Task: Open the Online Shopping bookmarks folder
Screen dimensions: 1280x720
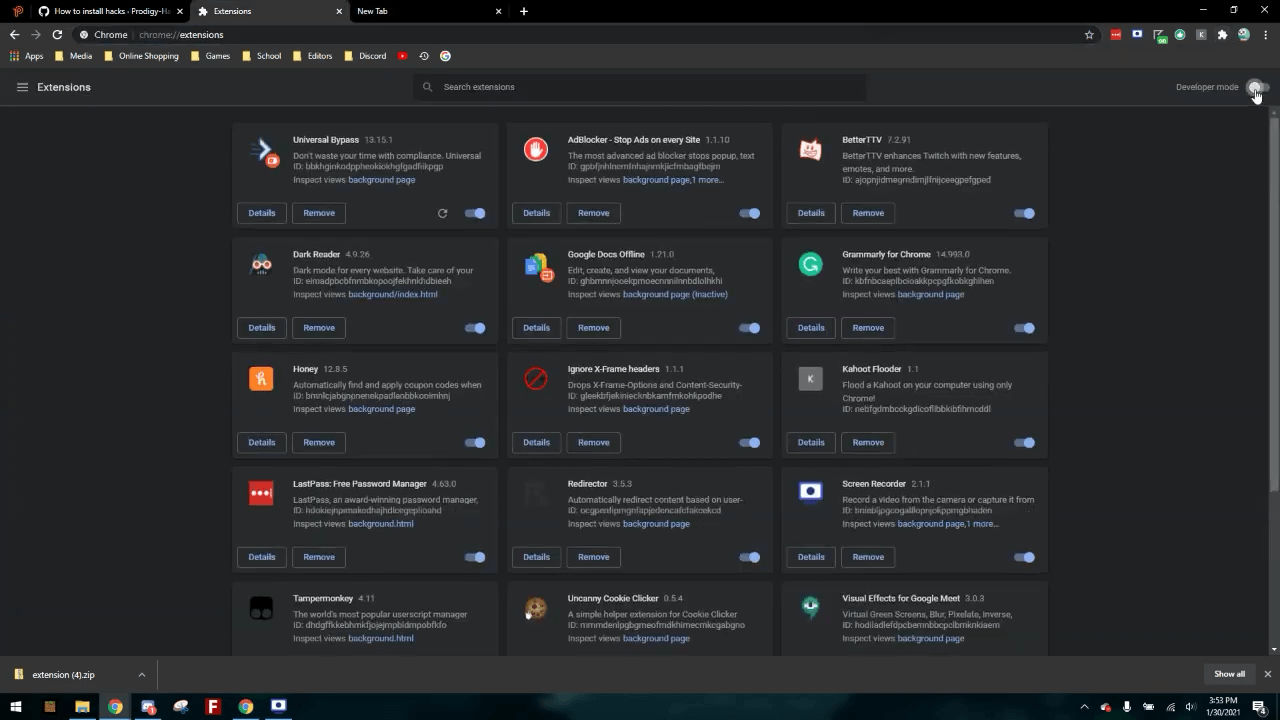Action: [x=141, y=56]
